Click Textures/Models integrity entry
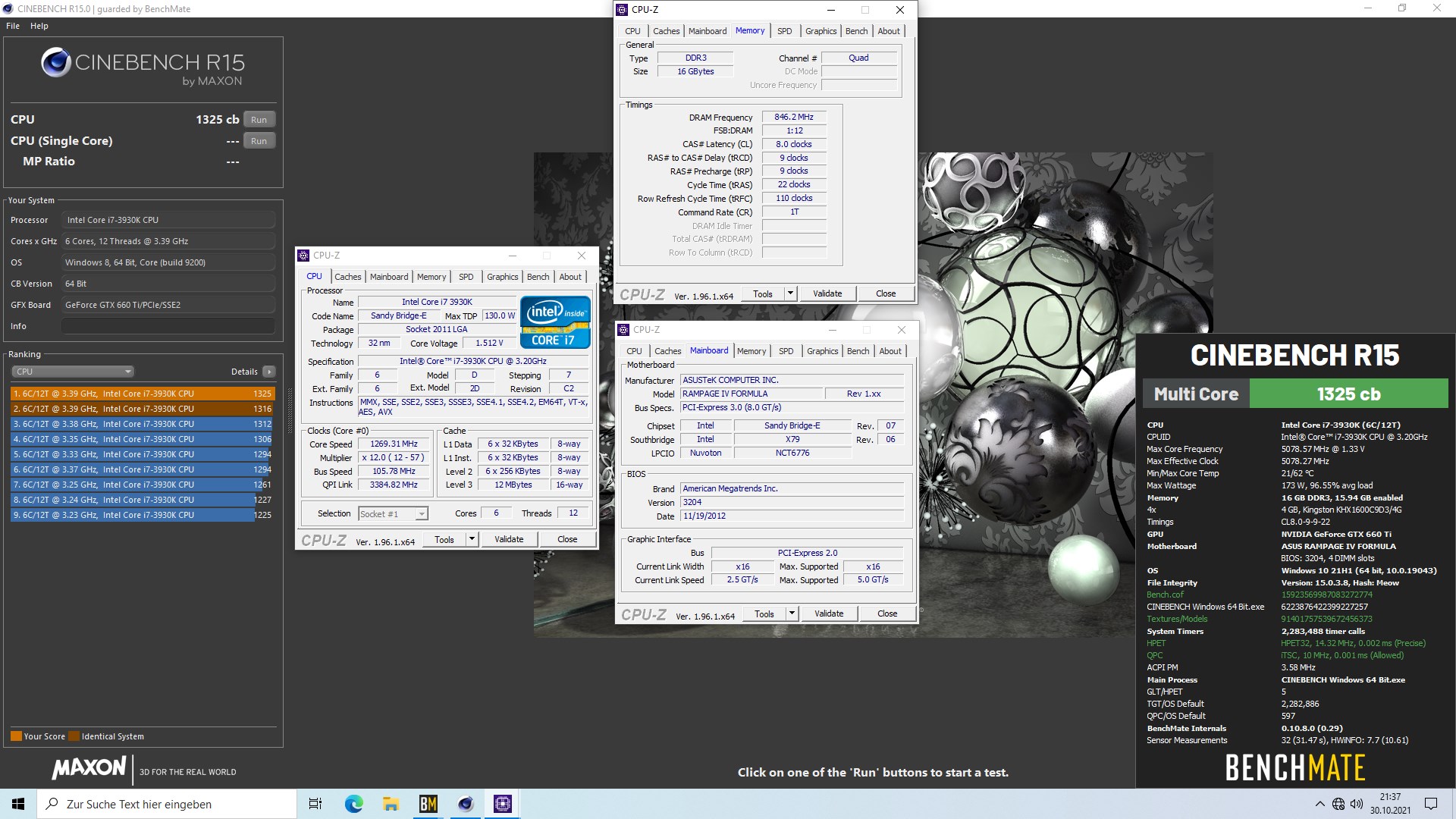 [x=1177, y=619]
